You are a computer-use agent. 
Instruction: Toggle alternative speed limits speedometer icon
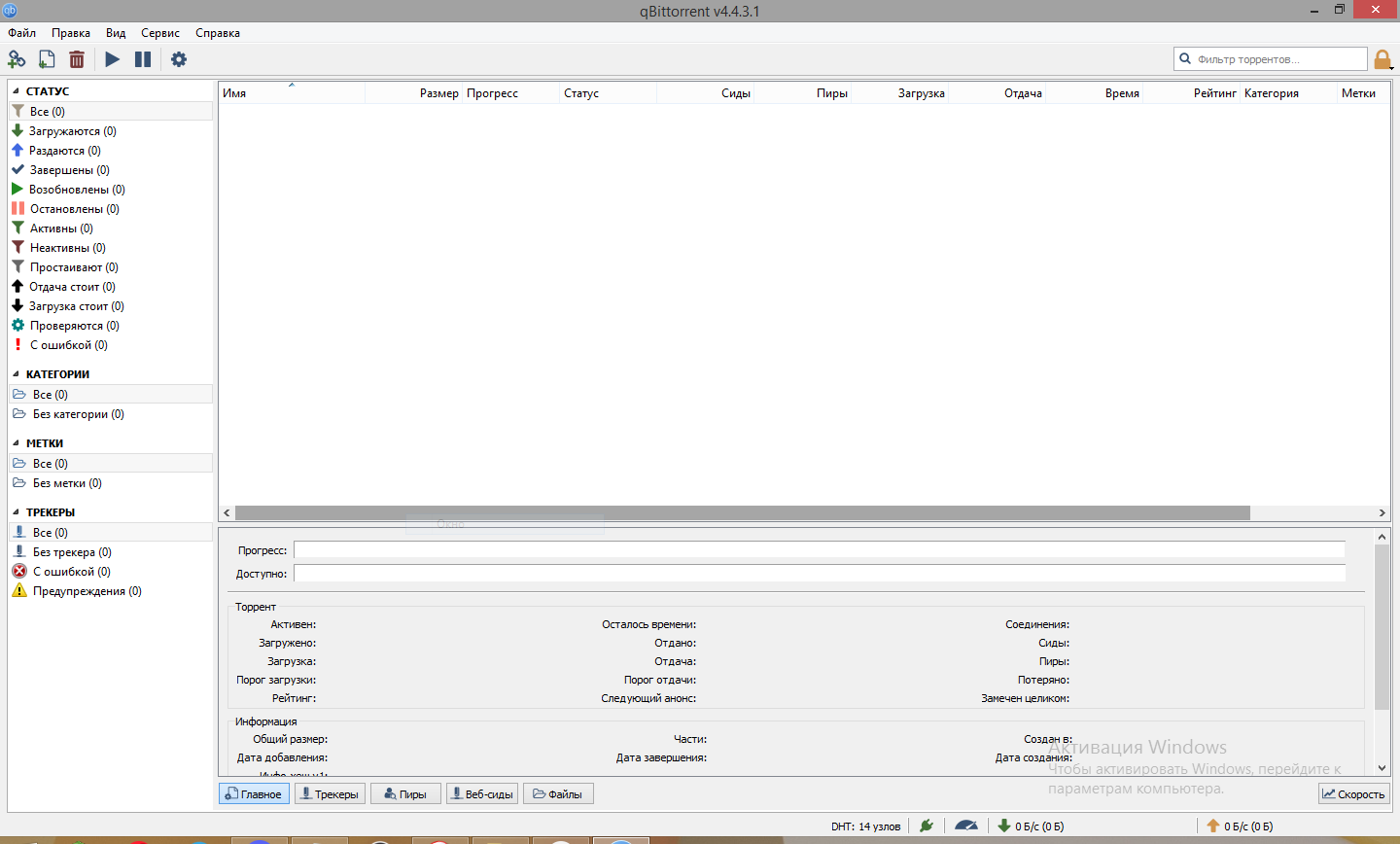[966, 826]
